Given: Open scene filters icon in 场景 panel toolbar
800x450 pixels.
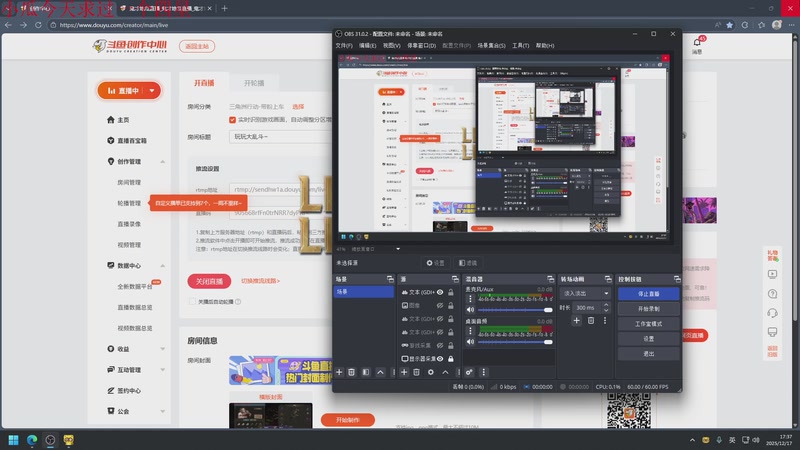Looking at the screenshot, I should coord(366,372).
